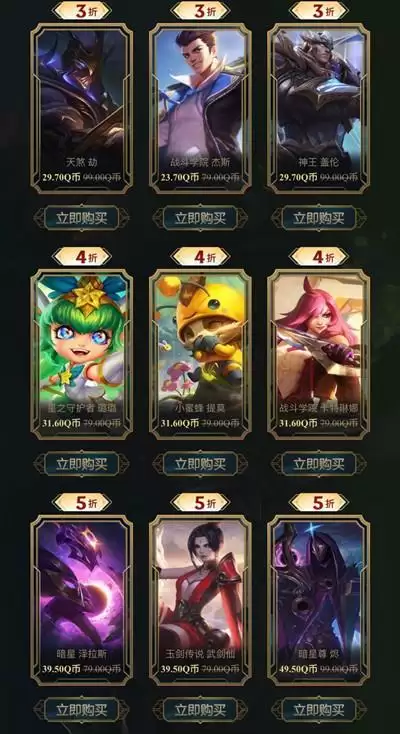400x734 pixels.
Task: Click the 5折 badge above 暗星尊 烬
Action: pos(319,502)
